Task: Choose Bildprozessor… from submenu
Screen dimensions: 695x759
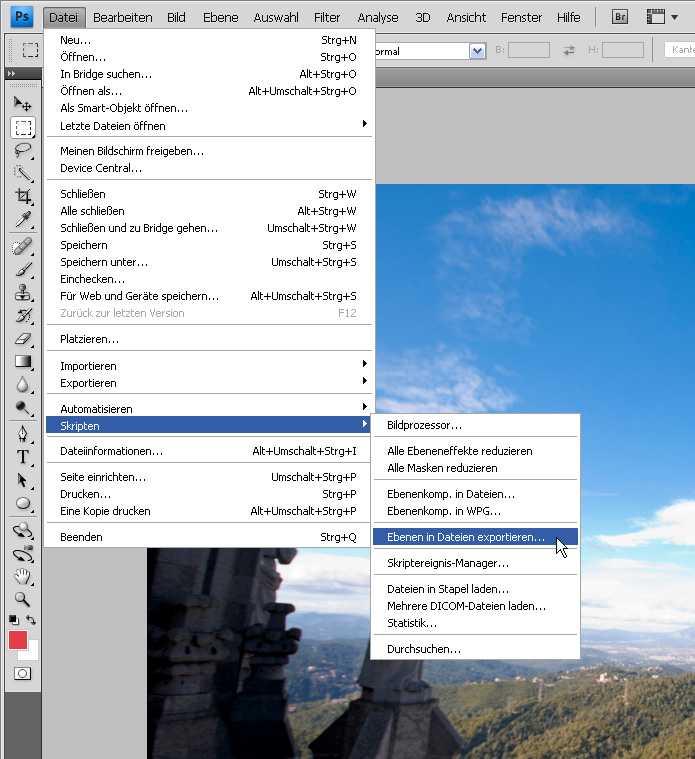Action: pos(475,425)
